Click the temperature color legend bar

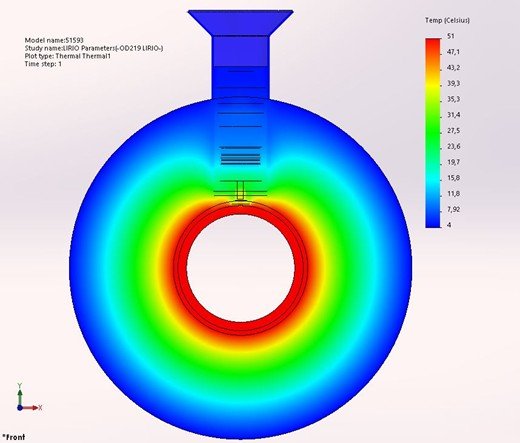[433, 133]
